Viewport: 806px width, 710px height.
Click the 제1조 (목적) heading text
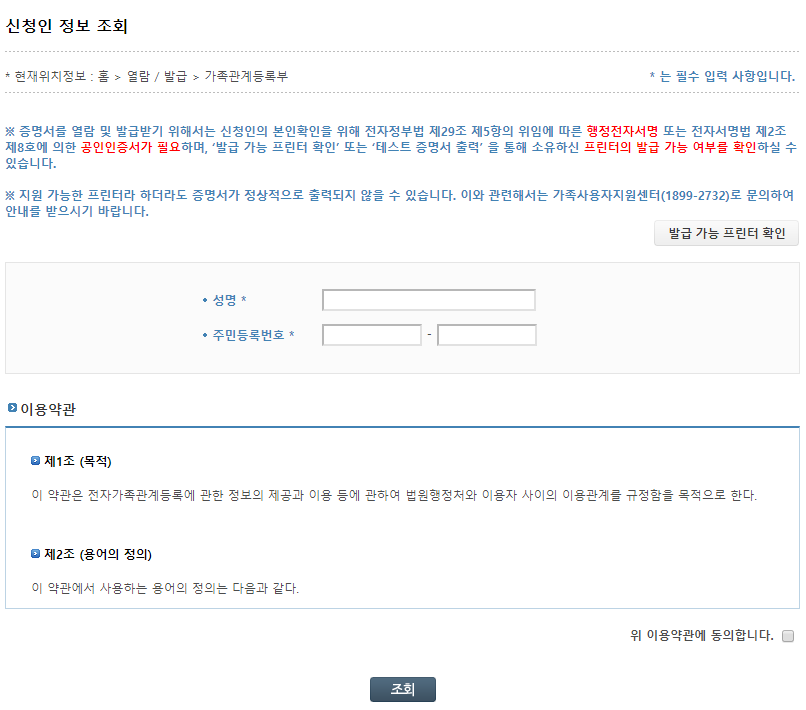tap(78, 461)
